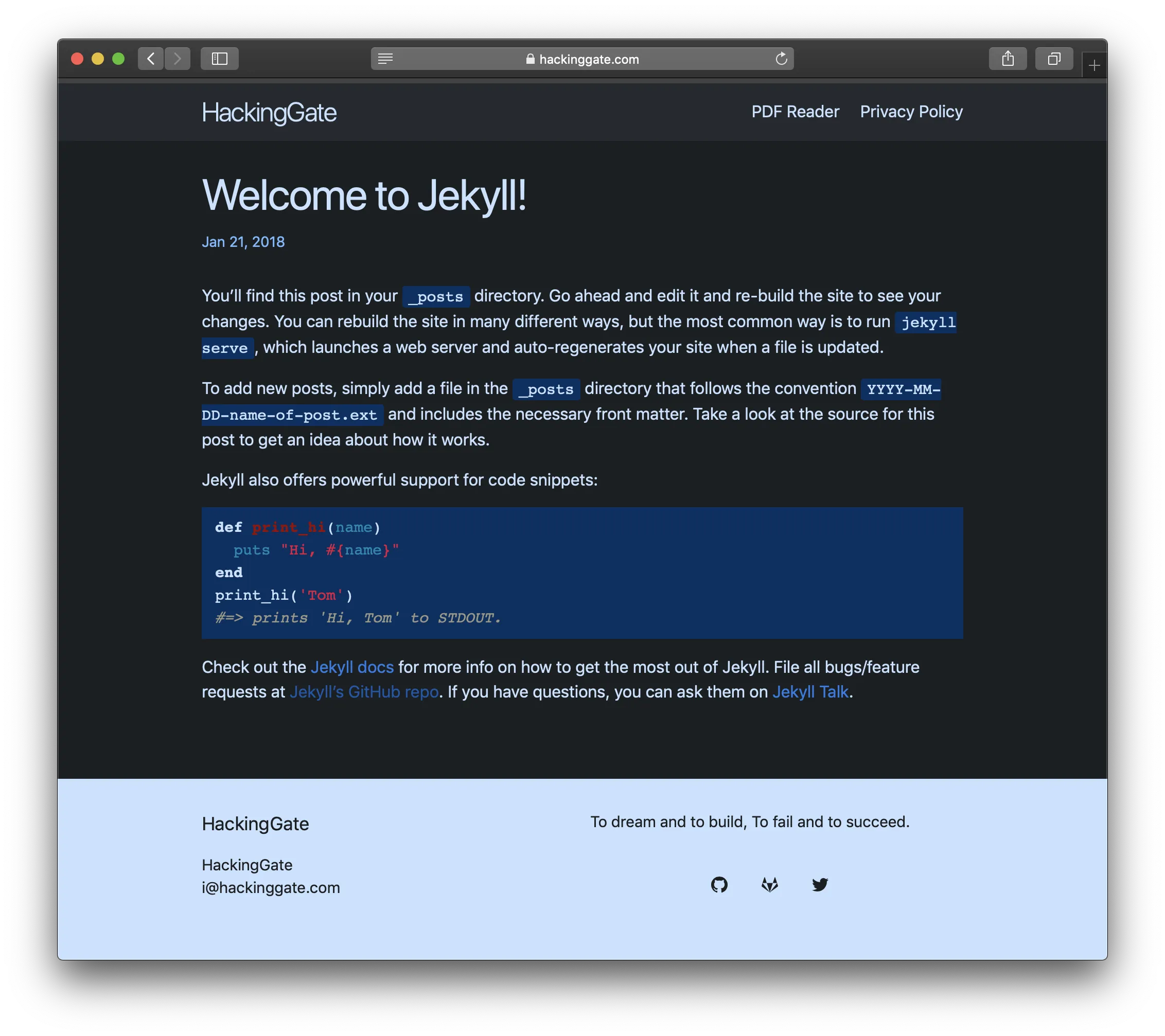Select PDF Reader in navigation

[x=795, y=112]
